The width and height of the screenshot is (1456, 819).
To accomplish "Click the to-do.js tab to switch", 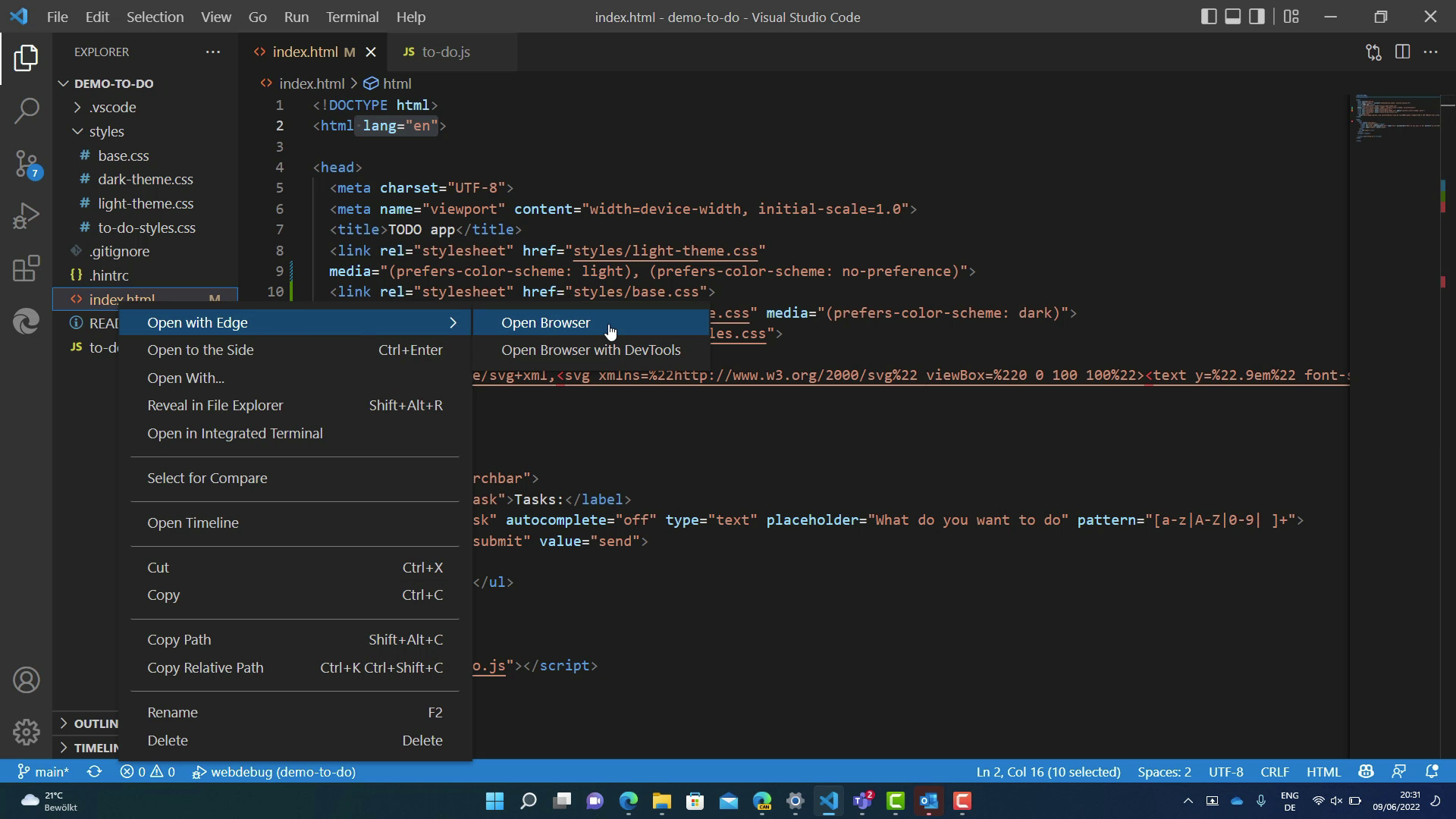I will [444, 52].
